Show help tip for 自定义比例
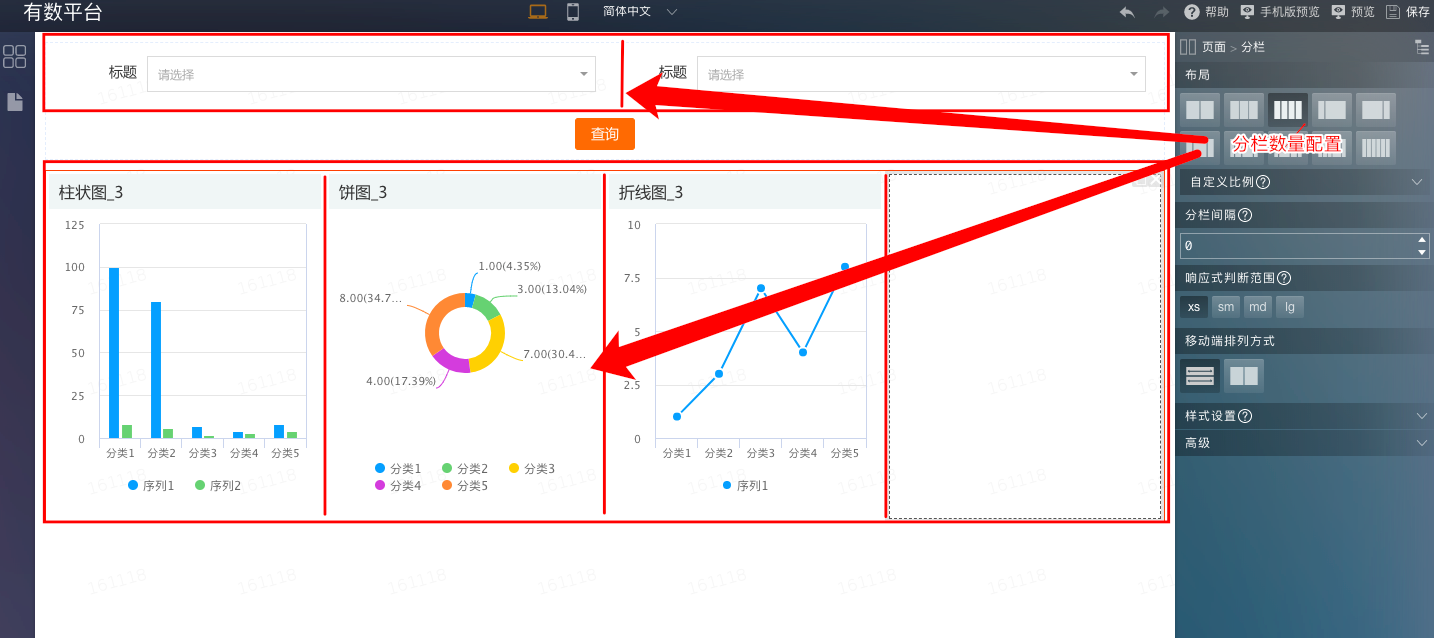This screenshot has width=1434, height=638. (1263, 182)
